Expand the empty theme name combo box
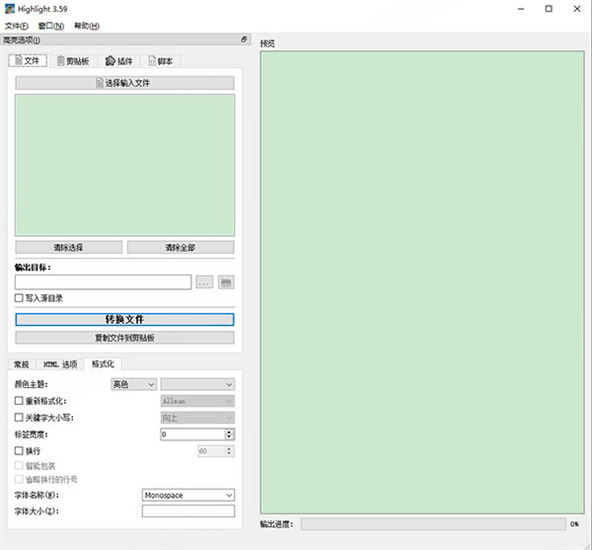The image size is (592, 550). 197,384
